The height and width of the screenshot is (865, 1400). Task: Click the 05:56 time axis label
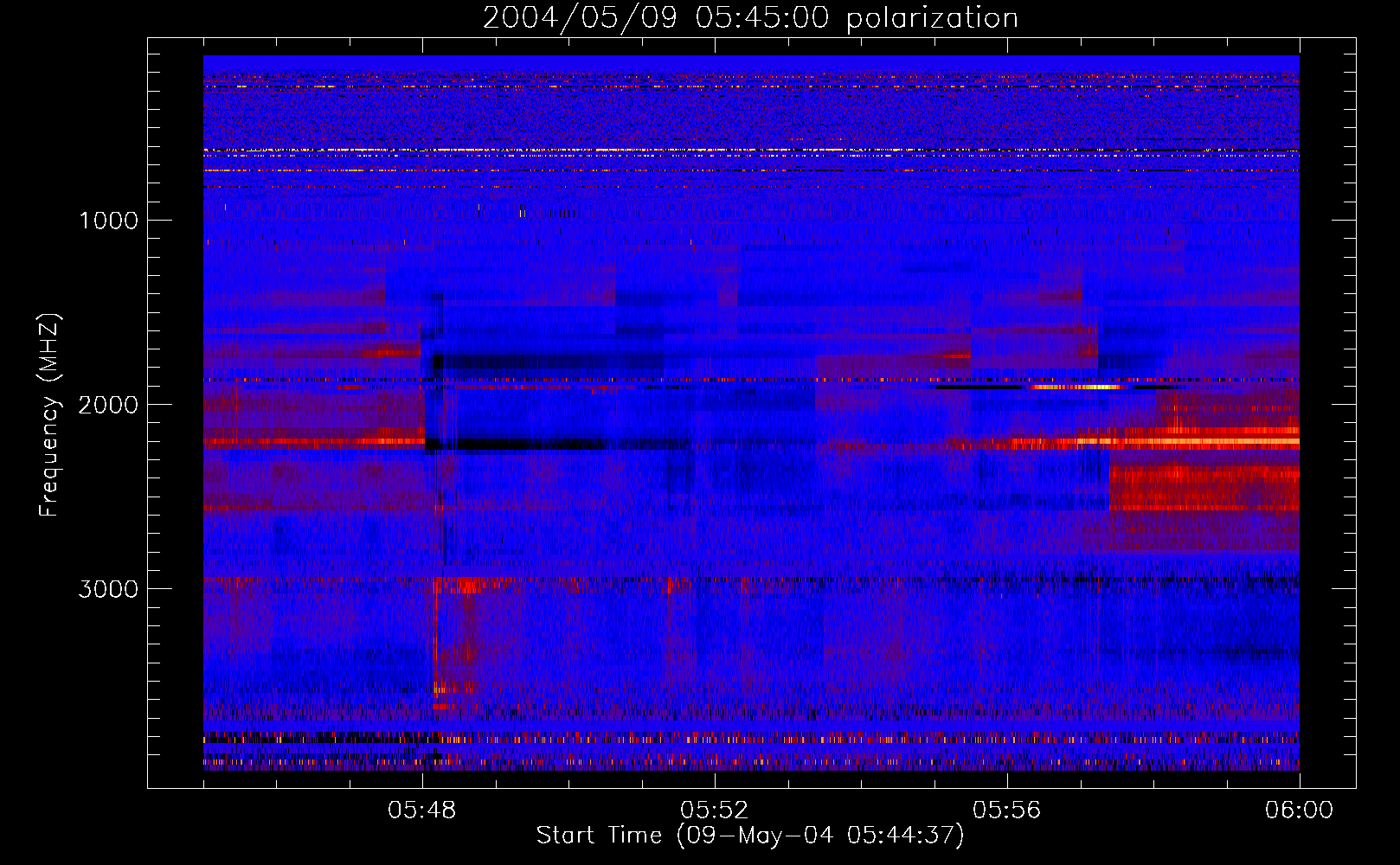click(1006, 811)
